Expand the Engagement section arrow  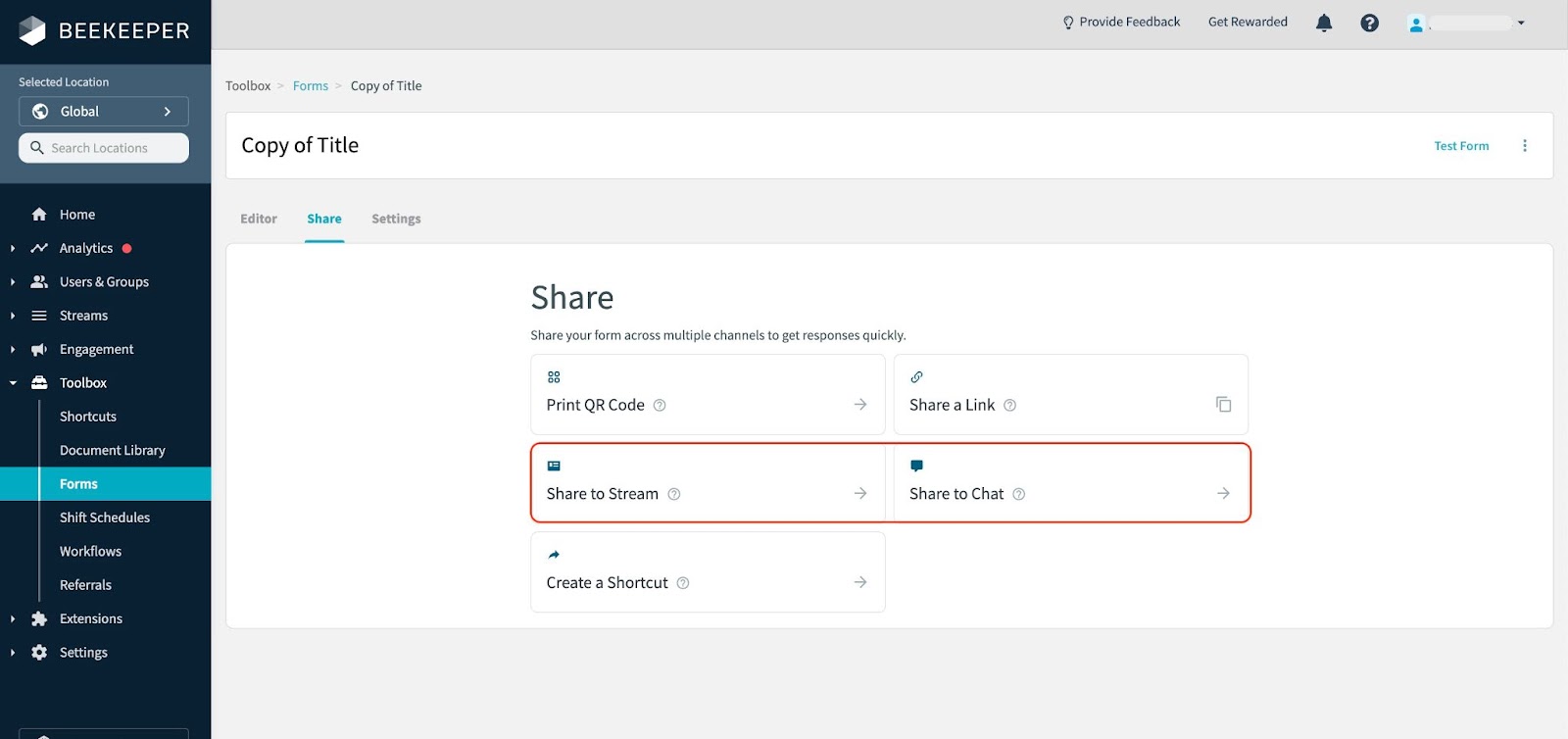[x=12, y=349]
